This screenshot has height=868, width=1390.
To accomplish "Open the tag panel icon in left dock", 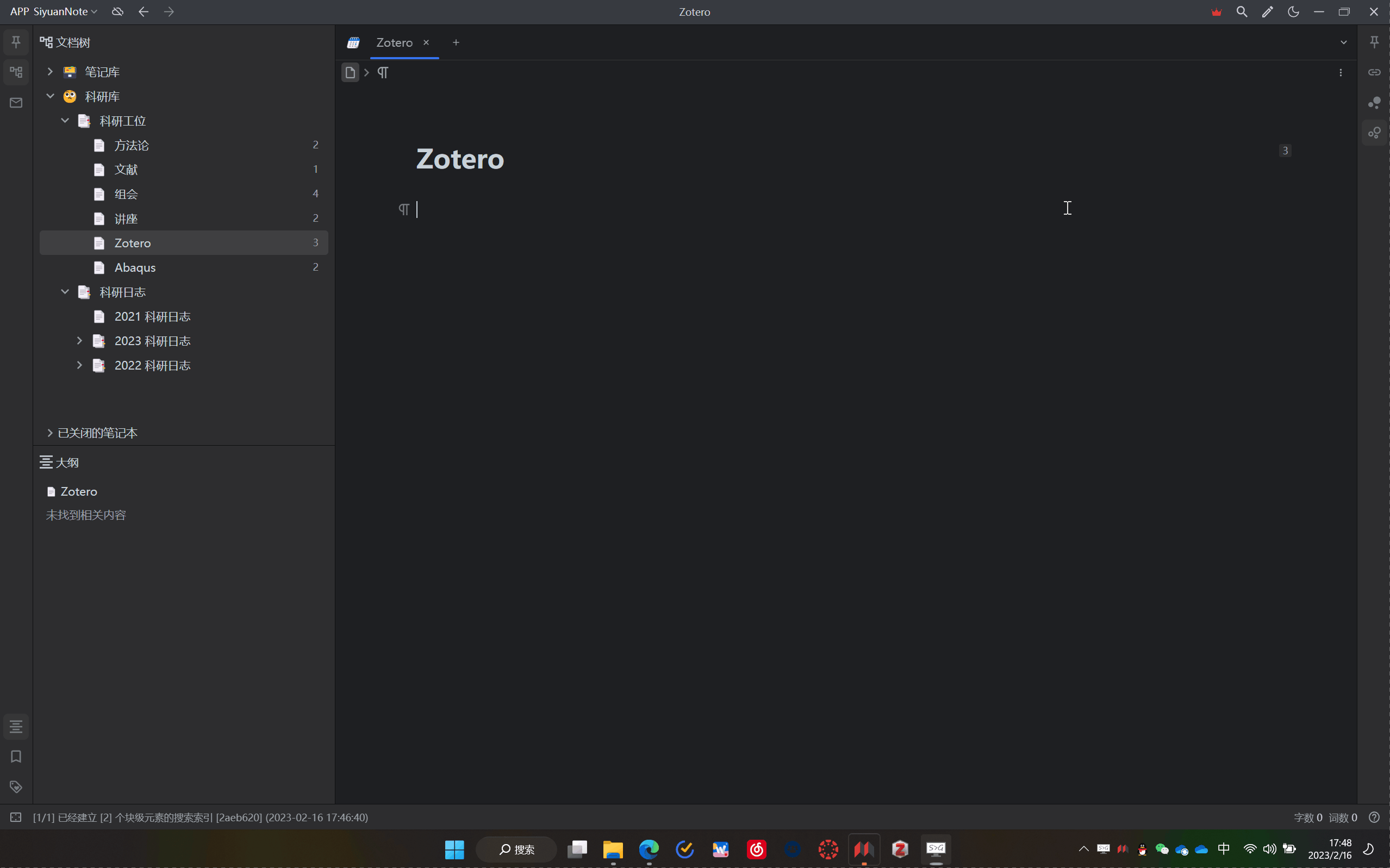I will [16, 786].
